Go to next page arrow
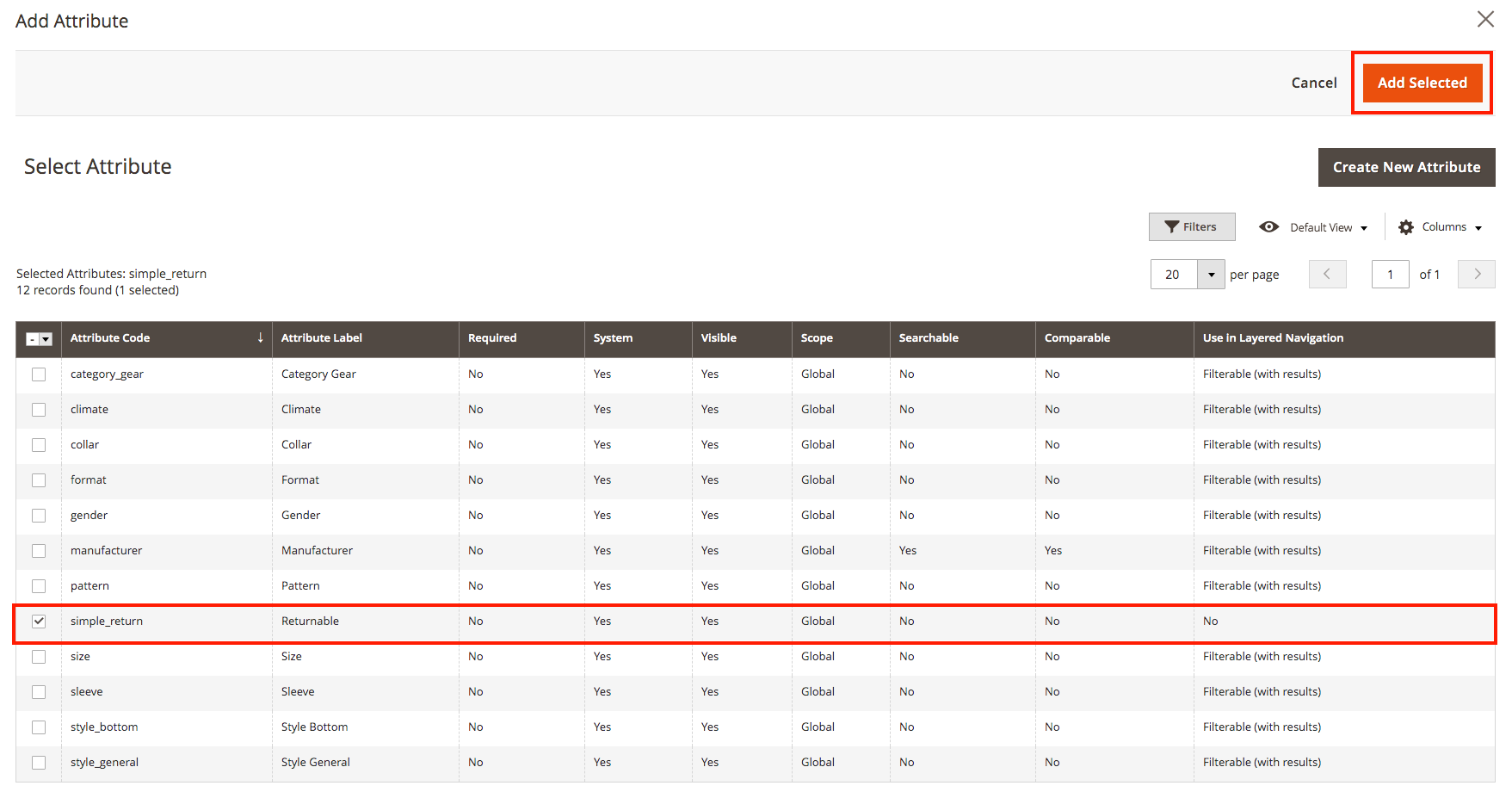This screenshot has width=1512, height=798. coord(1477,275)
